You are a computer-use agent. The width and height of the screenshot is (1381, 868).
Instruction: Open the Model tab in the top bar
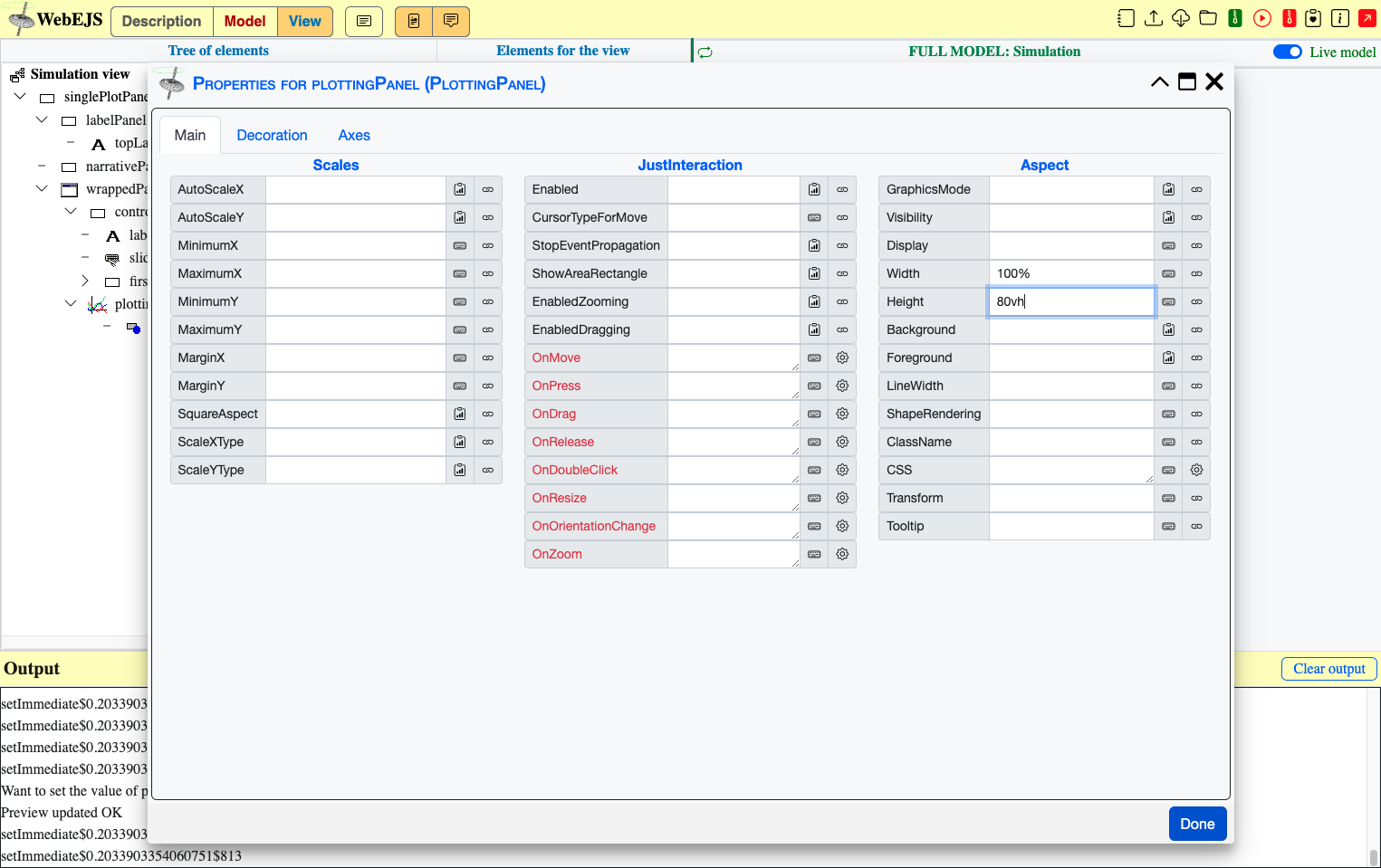[x=245, y=21]
